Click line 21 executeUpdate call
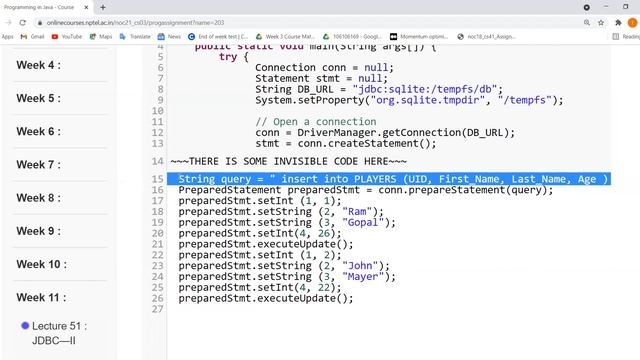The height and width of the screenshot is (360, 640). 266,244
